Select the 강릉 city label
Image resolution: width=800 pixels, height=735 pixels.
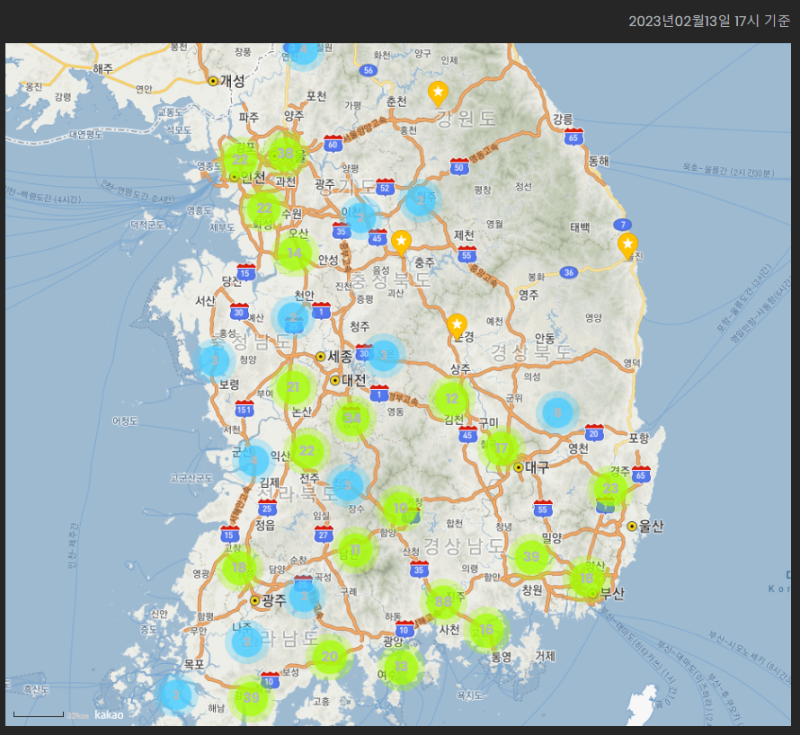coord(563,119)
